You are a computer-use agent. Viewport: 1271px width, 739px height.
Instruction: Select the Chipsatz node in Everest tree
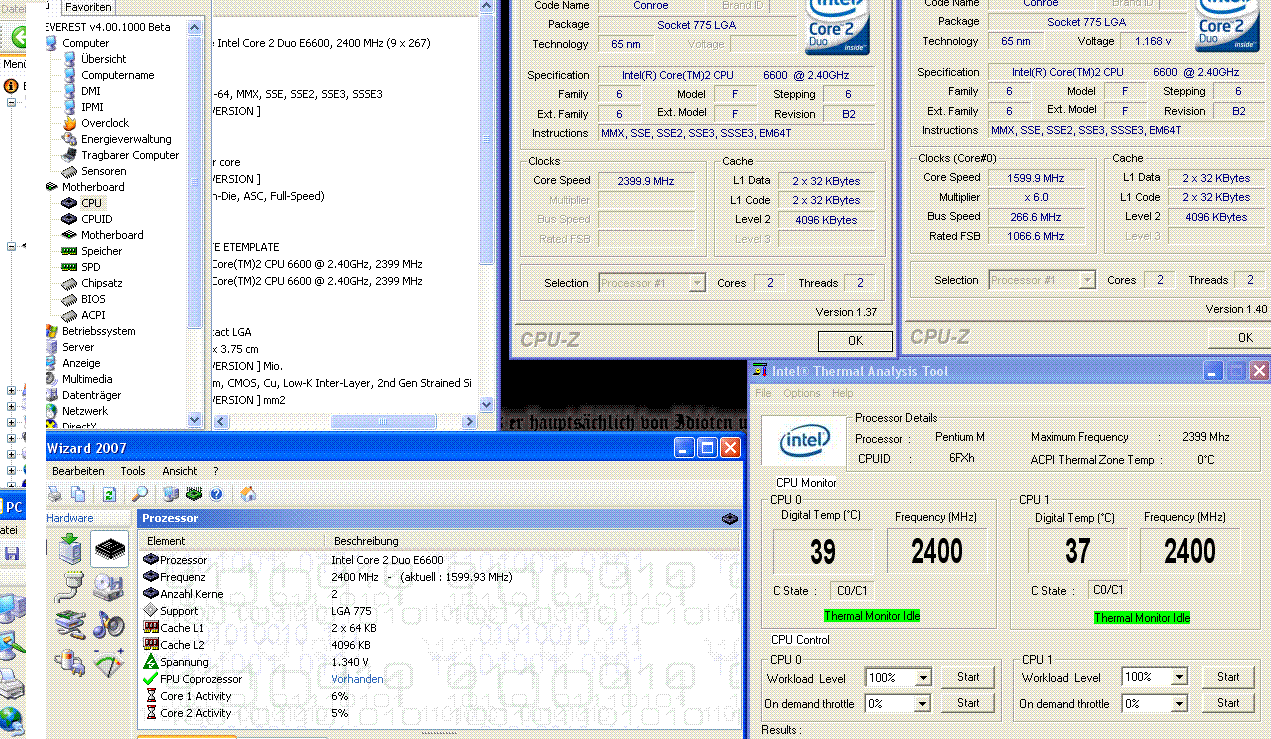tap(102, 283)
